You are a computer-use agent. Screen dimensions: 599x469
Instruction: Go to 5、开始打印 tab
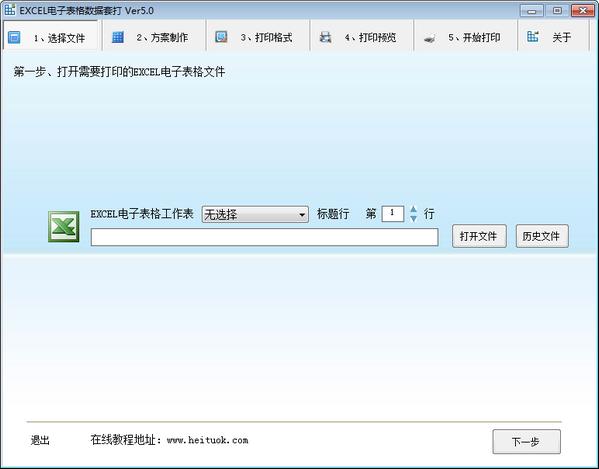click(x=466, y=36)
